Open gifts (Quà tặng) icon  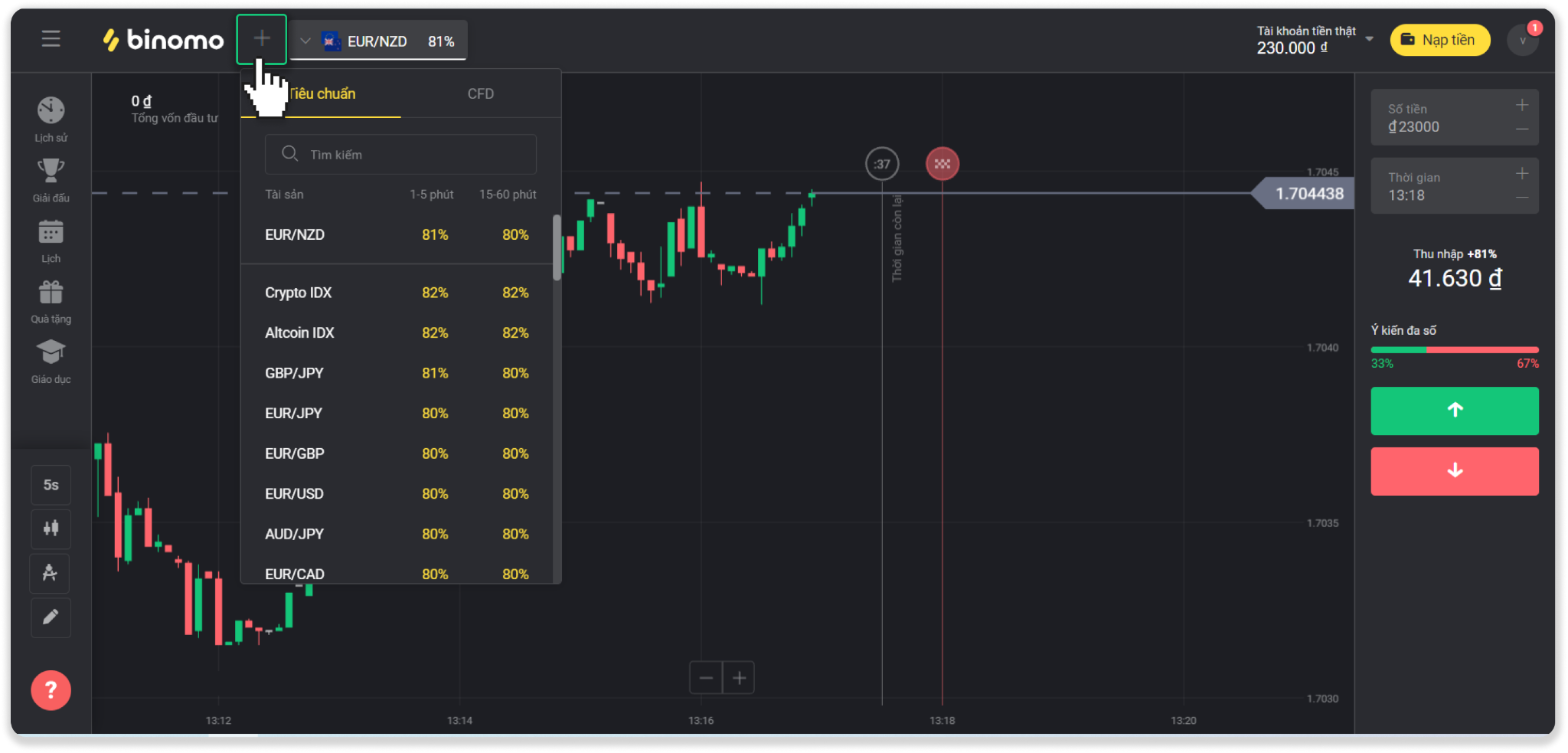(51, 293)
